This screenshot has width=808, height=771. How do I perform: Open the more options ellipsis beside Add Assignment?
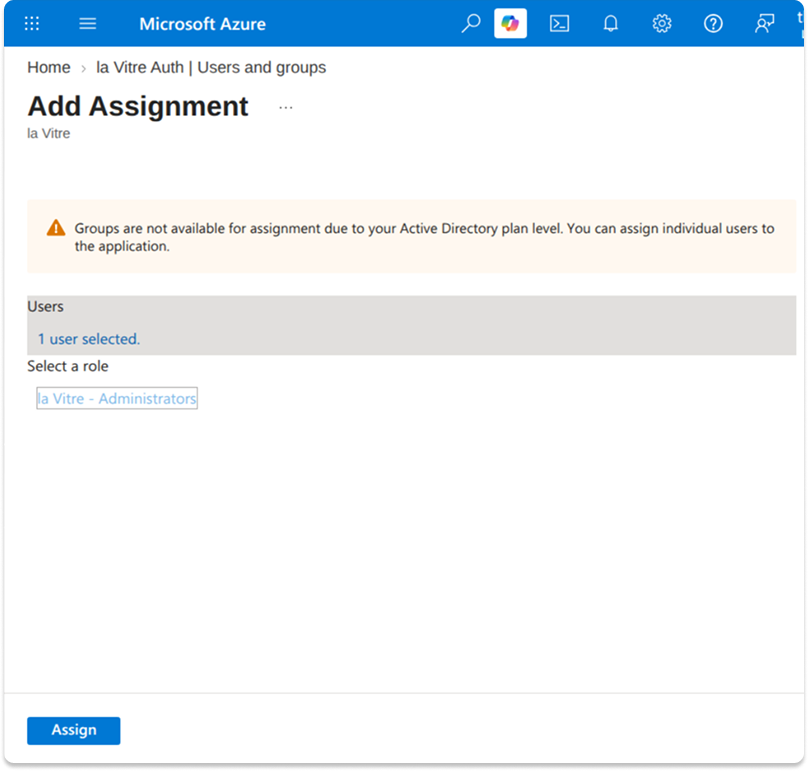click(x=286, y=108)
